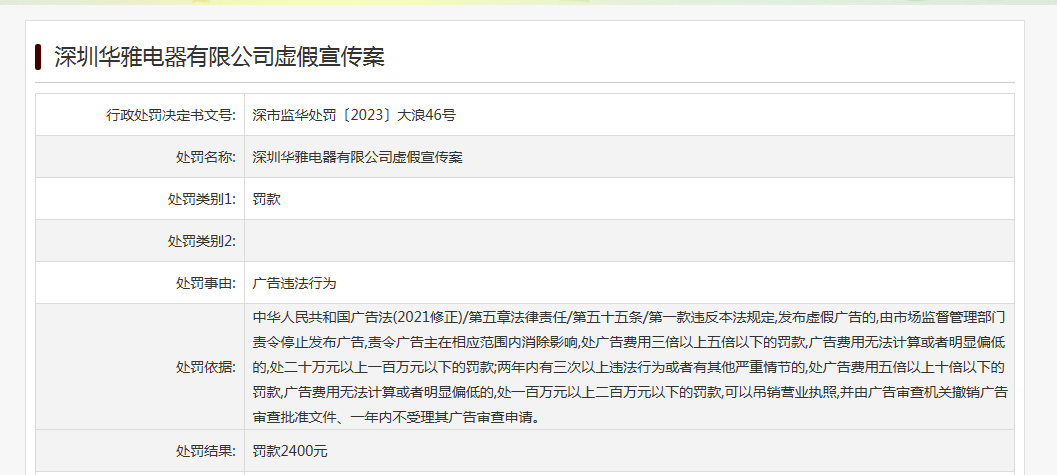This screenshot has width=1057, height=475.
Task: Click the document number 深市监华处罚〔2023〕大浪46号
Action: (x=354, y=115)
